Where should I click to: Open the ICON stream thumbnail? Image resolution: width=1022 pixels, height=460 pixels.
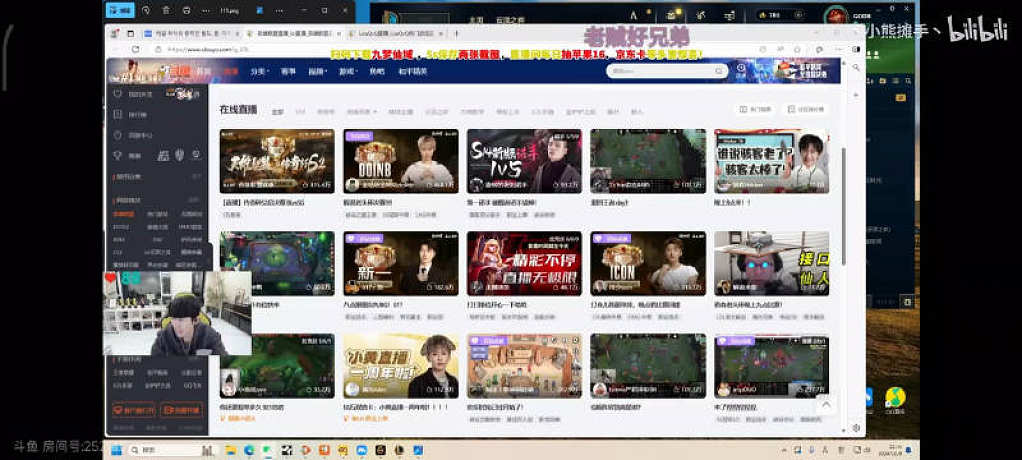[x=648, y=263]
